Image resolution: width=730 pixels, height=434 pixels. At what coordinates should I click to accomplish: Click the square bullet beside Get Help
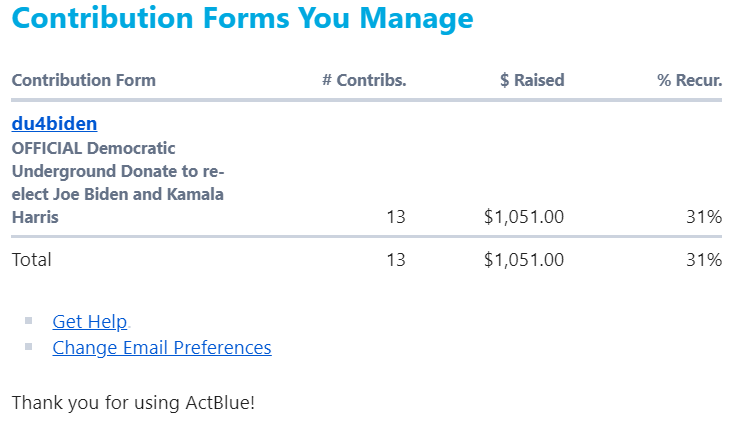click(29, 321)
